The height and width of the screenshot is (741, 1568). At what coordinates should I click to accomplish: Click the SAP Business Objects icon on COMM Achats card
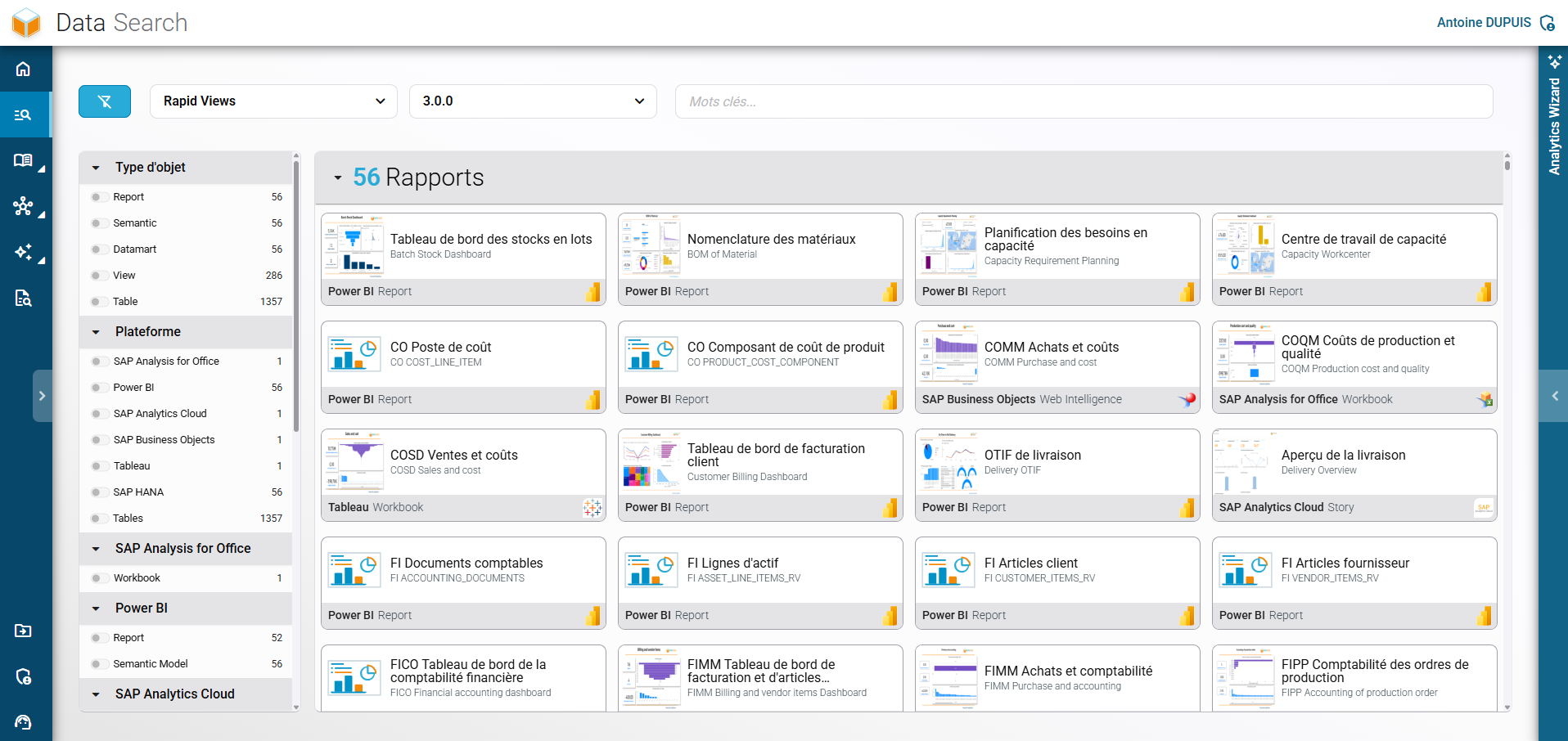pyautogui.click(x=1187, y=400)
